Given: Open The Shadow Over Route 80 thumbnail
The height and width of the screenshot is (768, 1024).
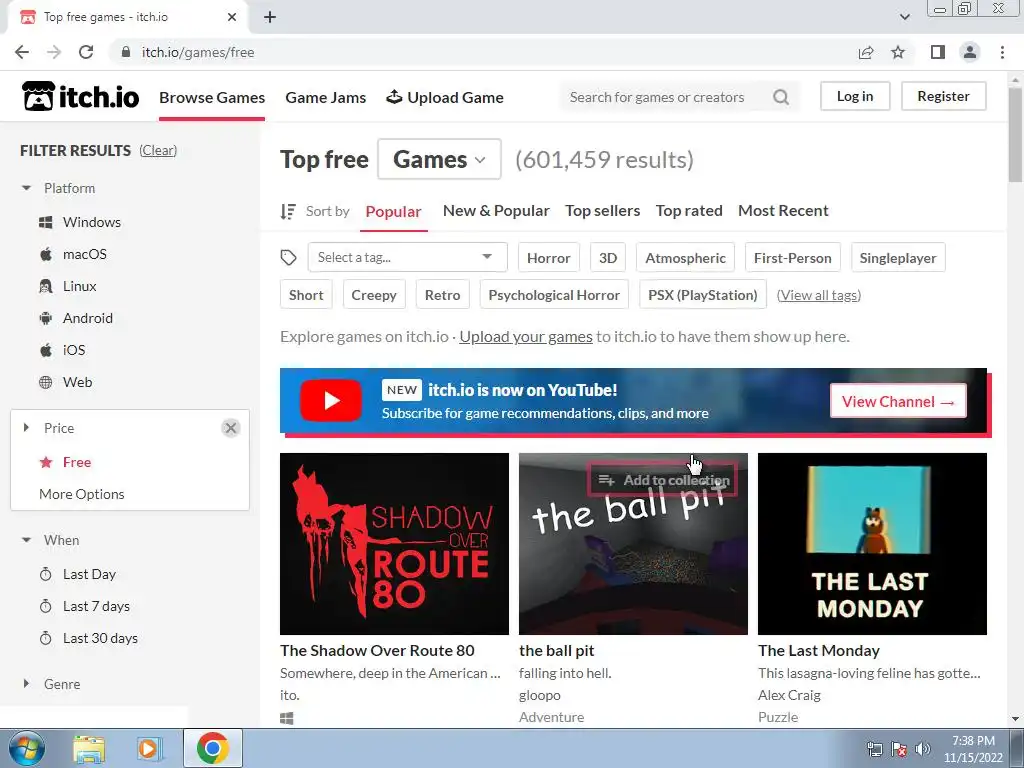Looking at the screenshot, I should (394, 543).
